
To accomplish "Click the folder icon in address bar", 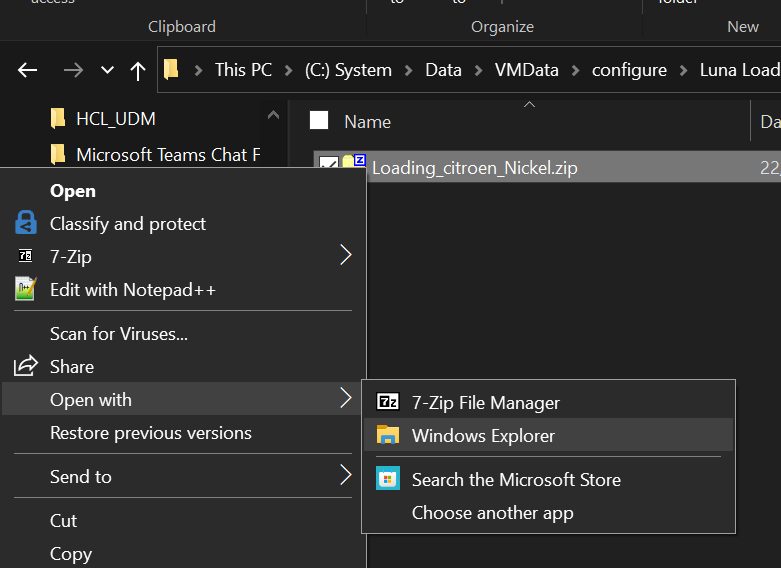I will click(x=171, y=69).
